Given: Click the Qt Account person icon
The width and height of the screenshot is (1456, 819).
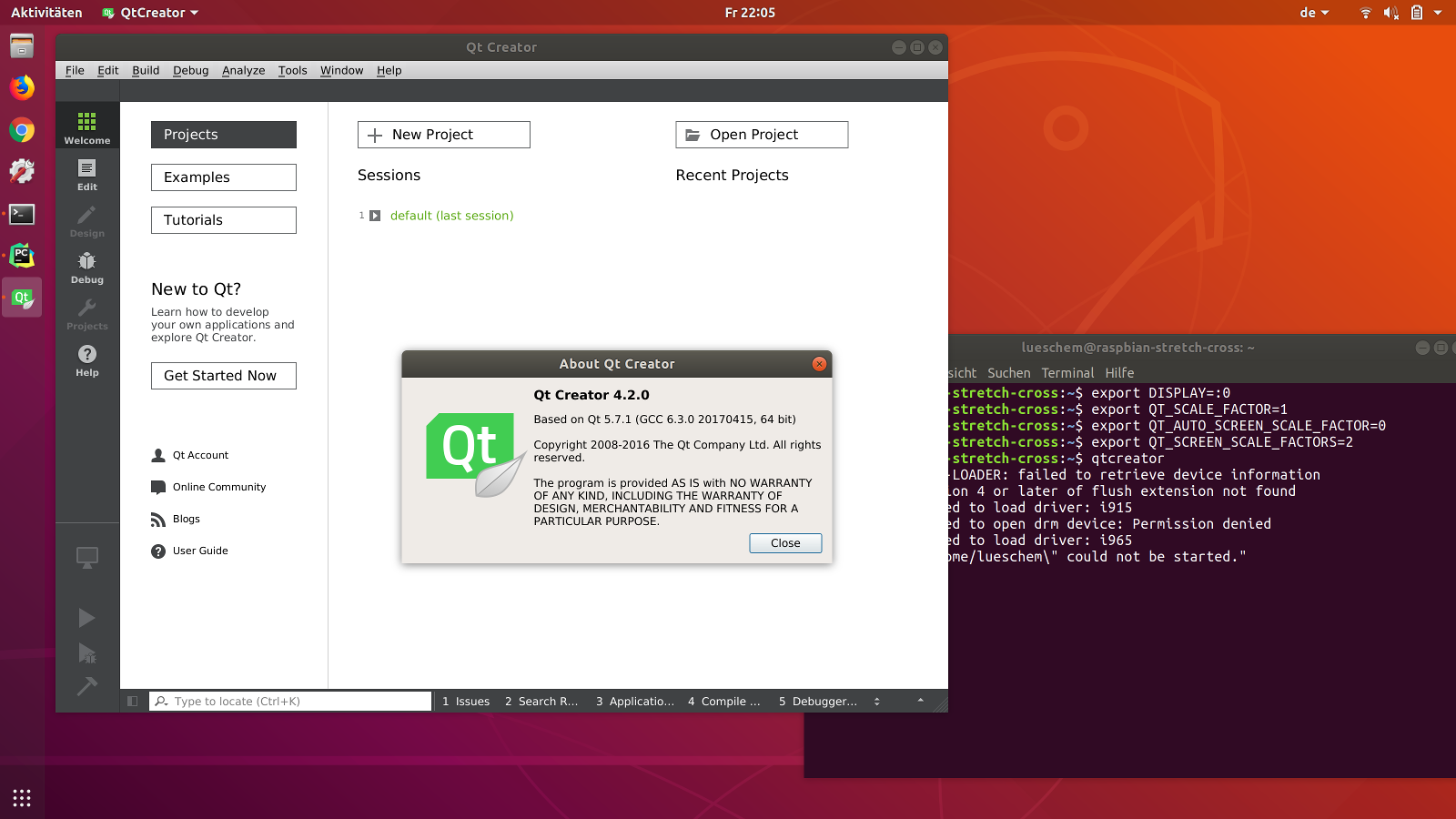Looking at the screenshot, I should click(x=158, y=455).
